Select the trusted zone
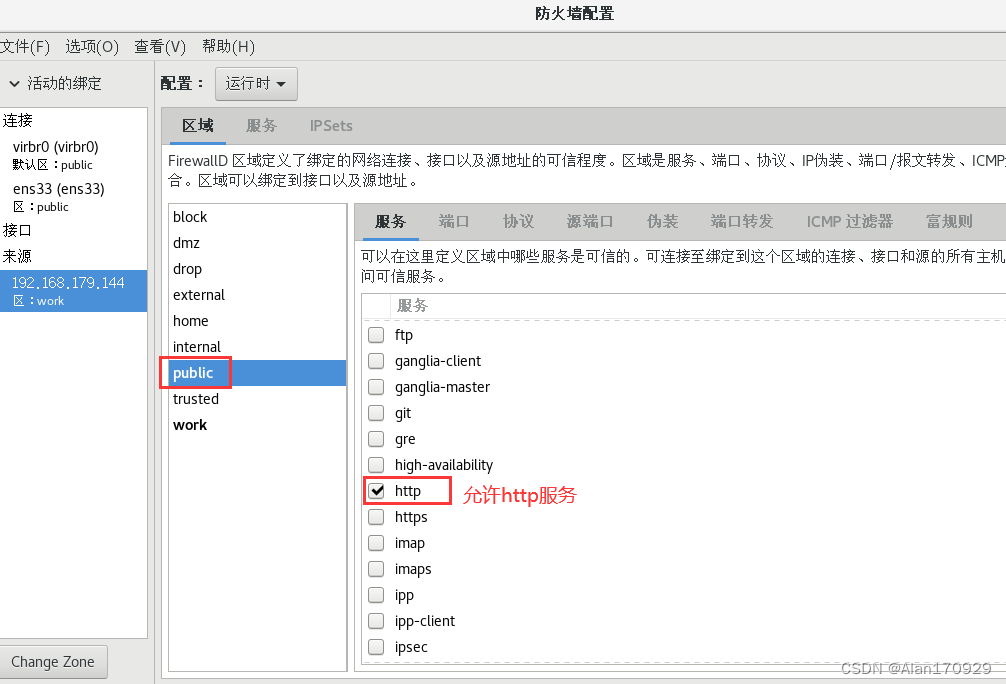This screenshot has height=684, width=1006. click(257, 399)
